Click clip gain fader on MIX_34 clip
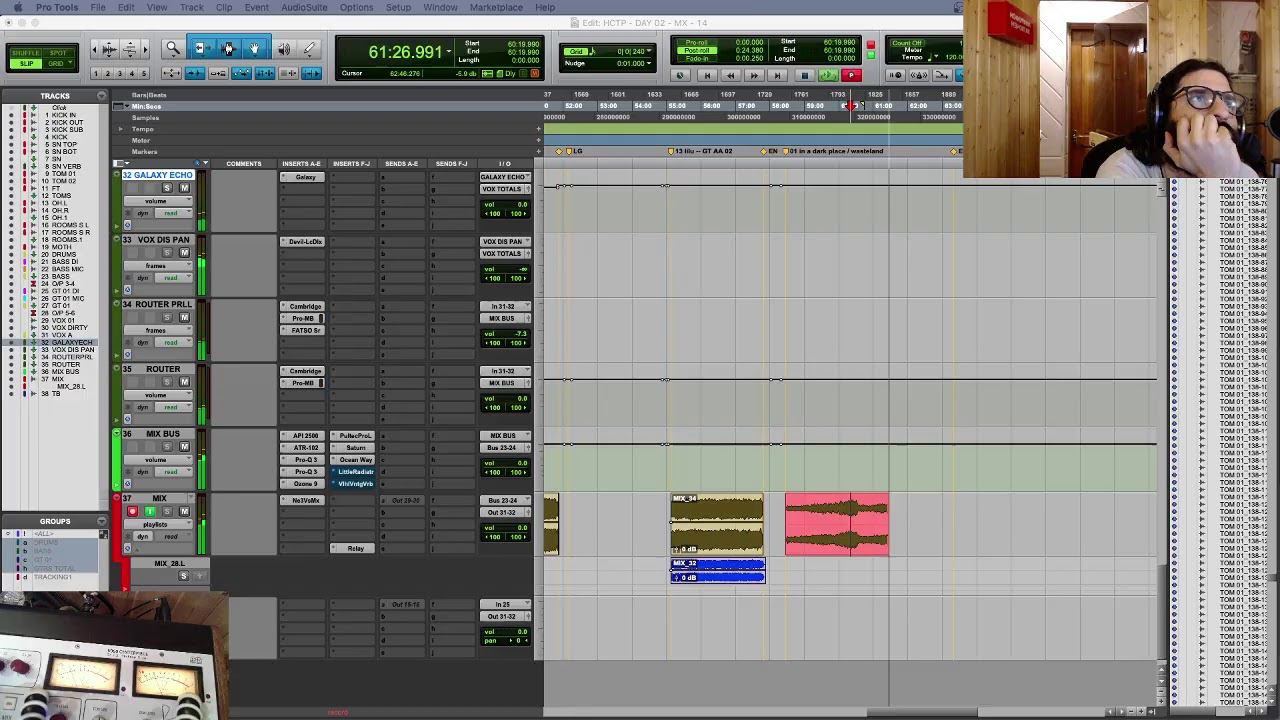 point(676,549)
